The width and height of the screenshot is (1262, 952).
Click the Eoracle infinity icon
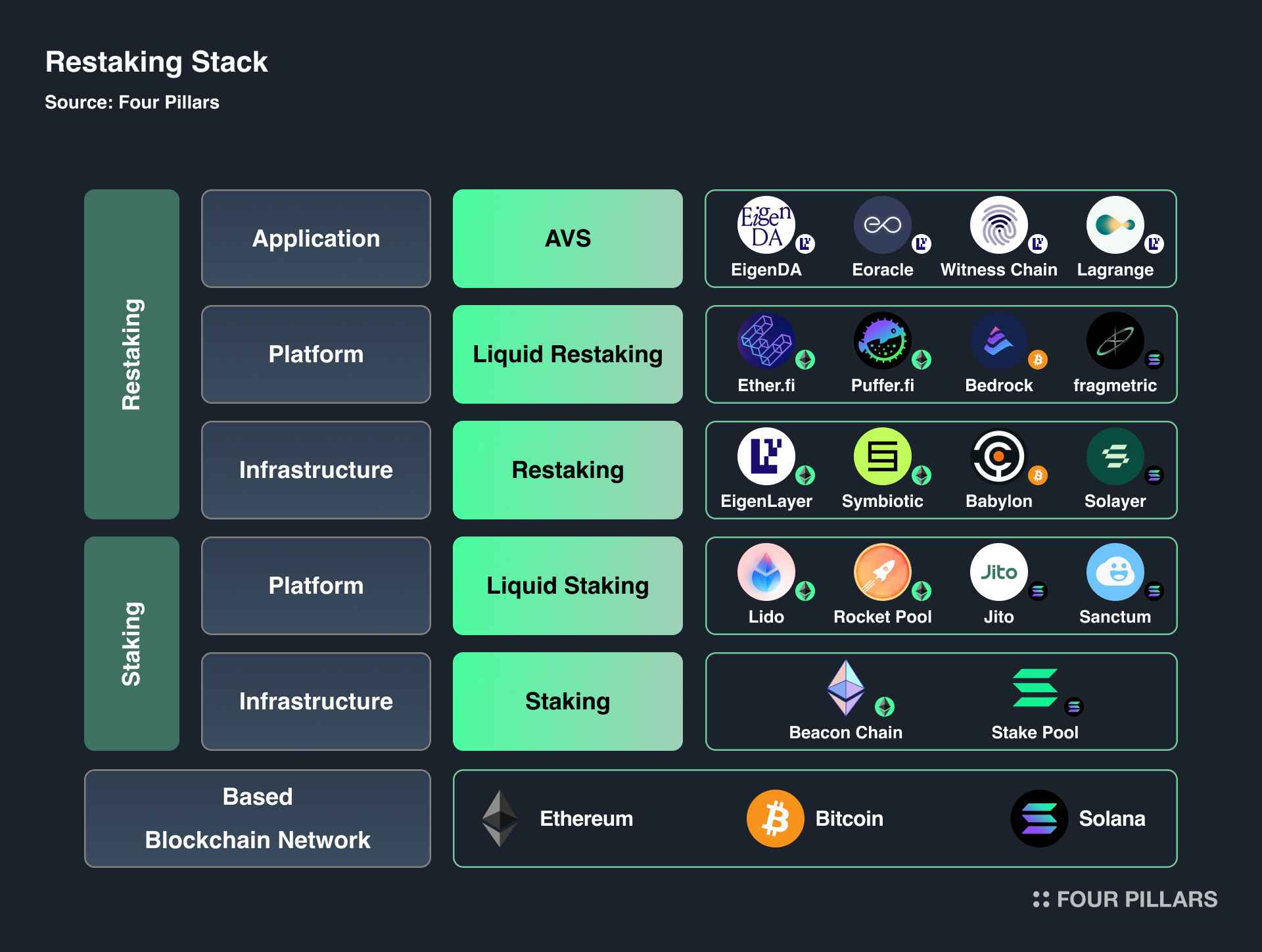(x=882, y=224)
